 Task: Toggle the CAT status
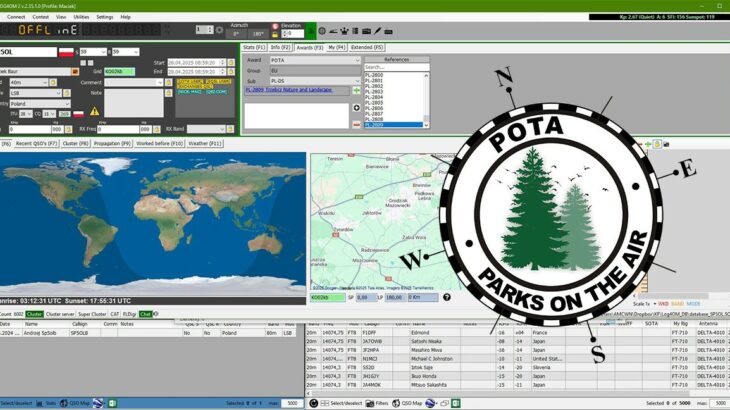[x=115, y=314]
